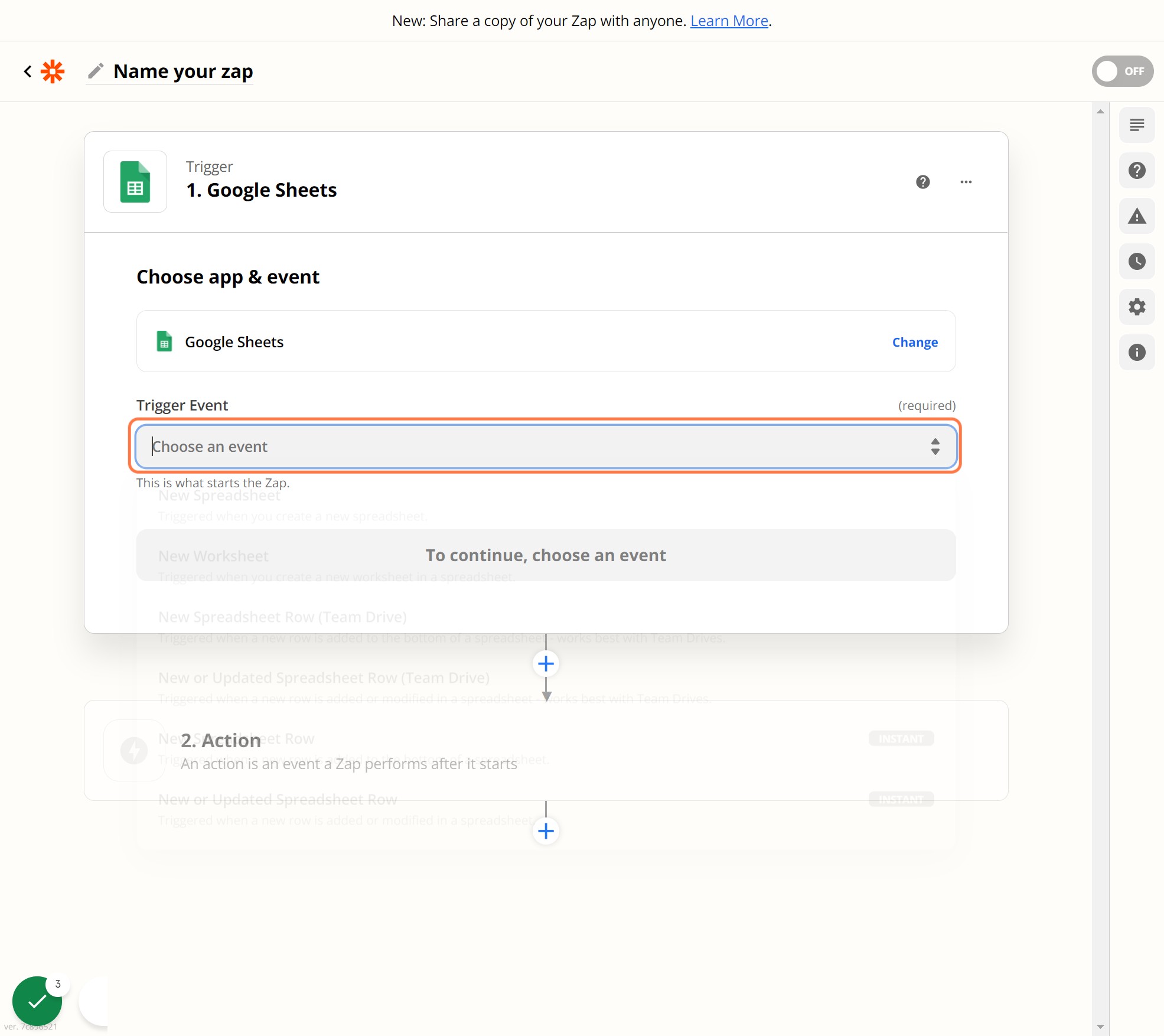This screenshot has width=1164, height=1036.
Task: Click the Change link for Google Sheets
Action: coord(915,342)
